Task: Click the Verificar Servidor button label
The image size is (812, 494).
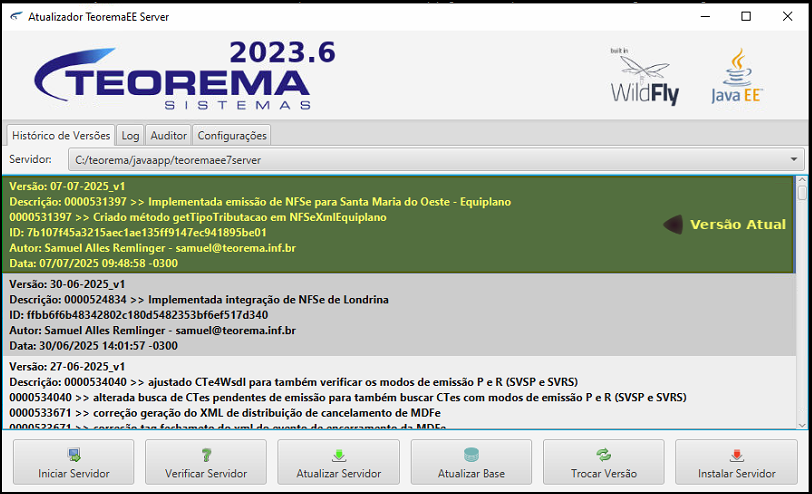Action: click(206, 473)
